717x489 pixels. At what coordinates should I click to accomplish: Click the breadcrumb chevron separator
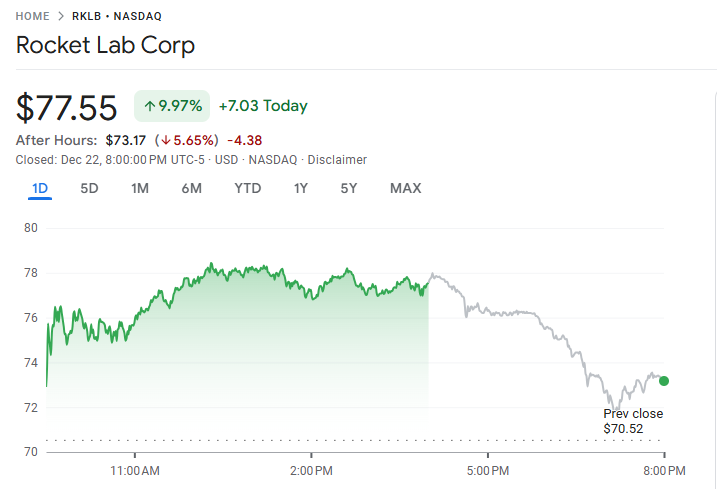60,16
